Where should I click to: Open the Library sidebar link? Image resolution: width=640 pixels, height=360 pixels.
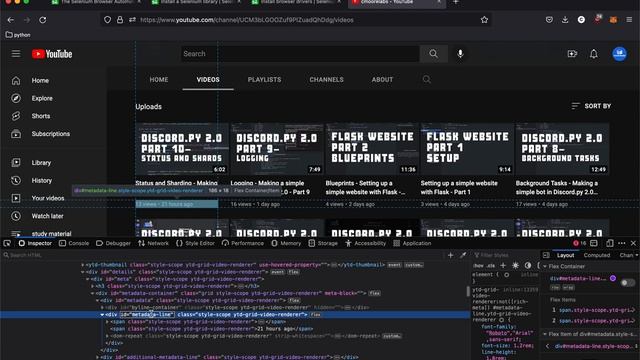pyautogui.click(x=41, y=162)
